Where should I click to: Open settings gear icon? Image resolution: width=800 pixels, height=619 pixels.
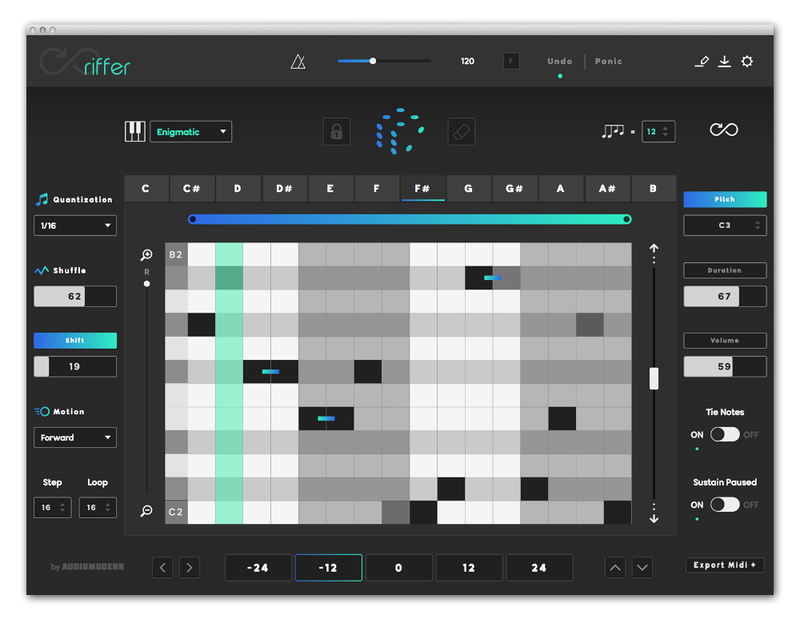pos(747,62)
